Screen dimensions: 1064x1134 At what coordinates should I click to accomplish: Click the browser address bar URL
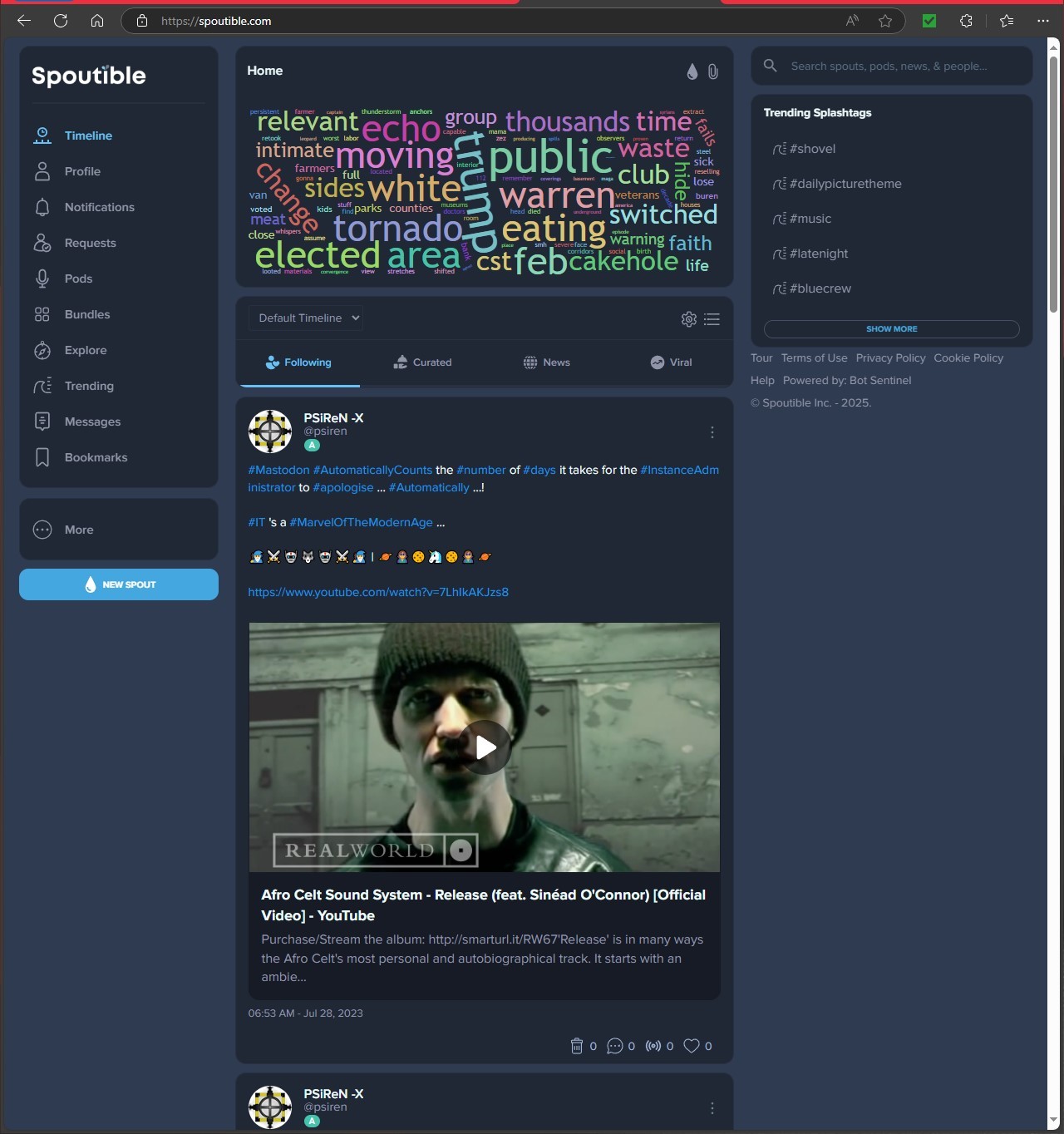point(216,21)
